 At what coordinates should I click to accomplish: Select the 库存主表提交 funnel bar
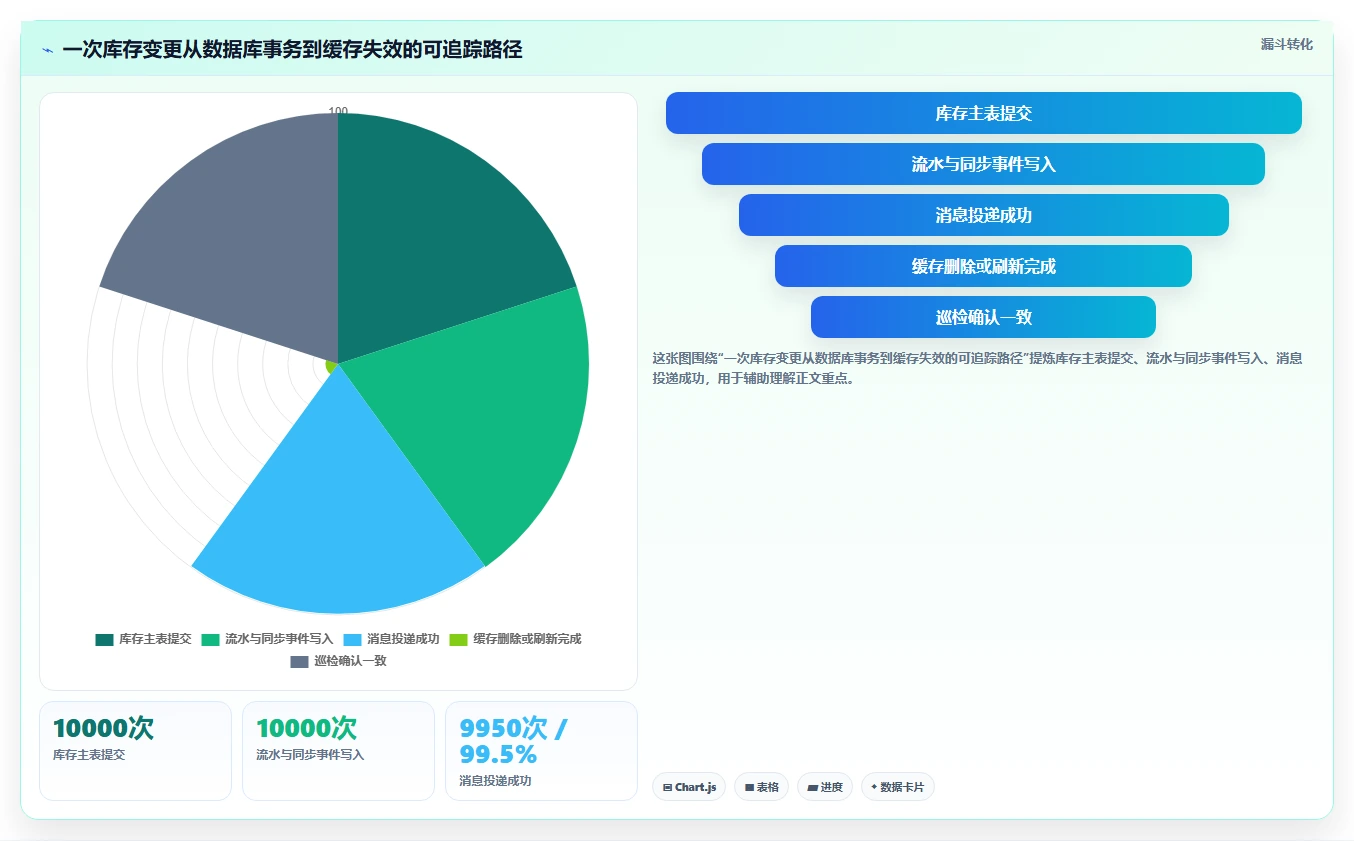coord(984,113)
